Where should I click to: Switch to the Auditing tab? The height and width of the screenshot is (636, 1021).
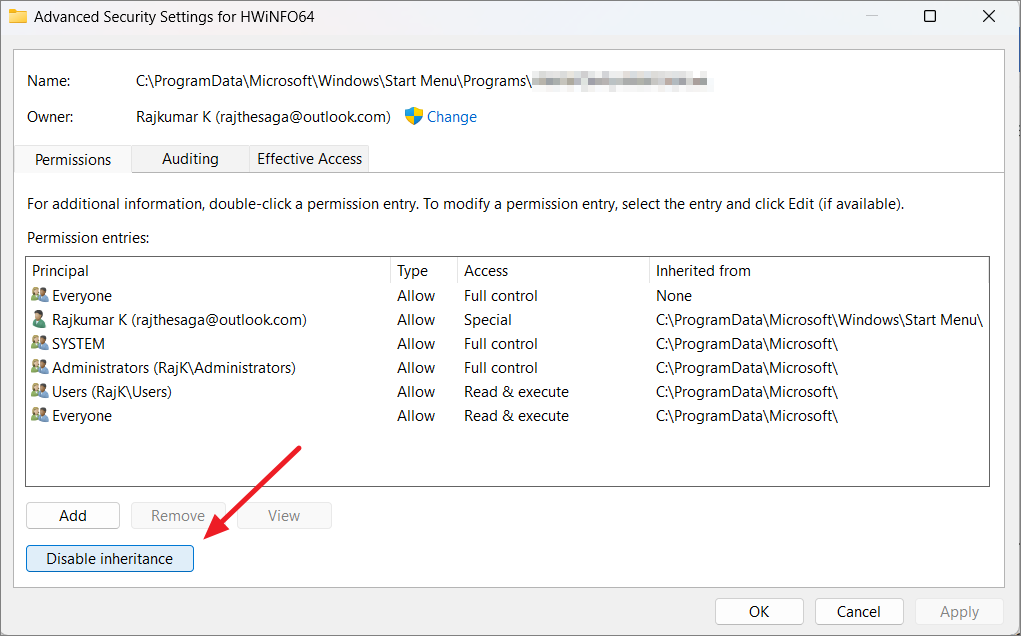point(190,158)
